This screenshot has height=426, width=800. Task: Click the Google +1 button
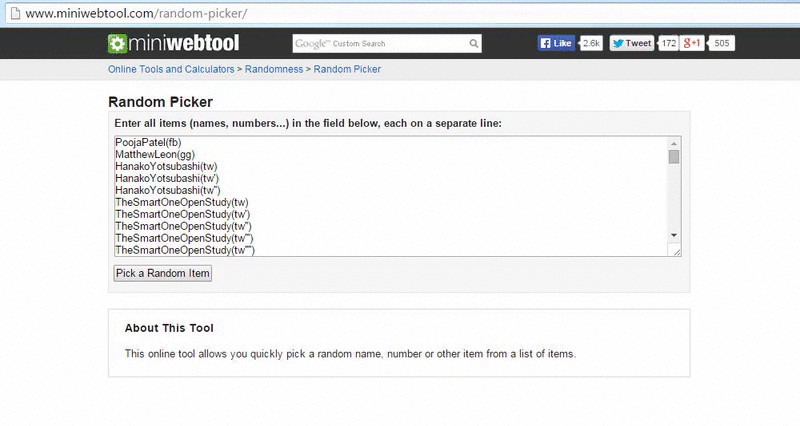[692, 43]
